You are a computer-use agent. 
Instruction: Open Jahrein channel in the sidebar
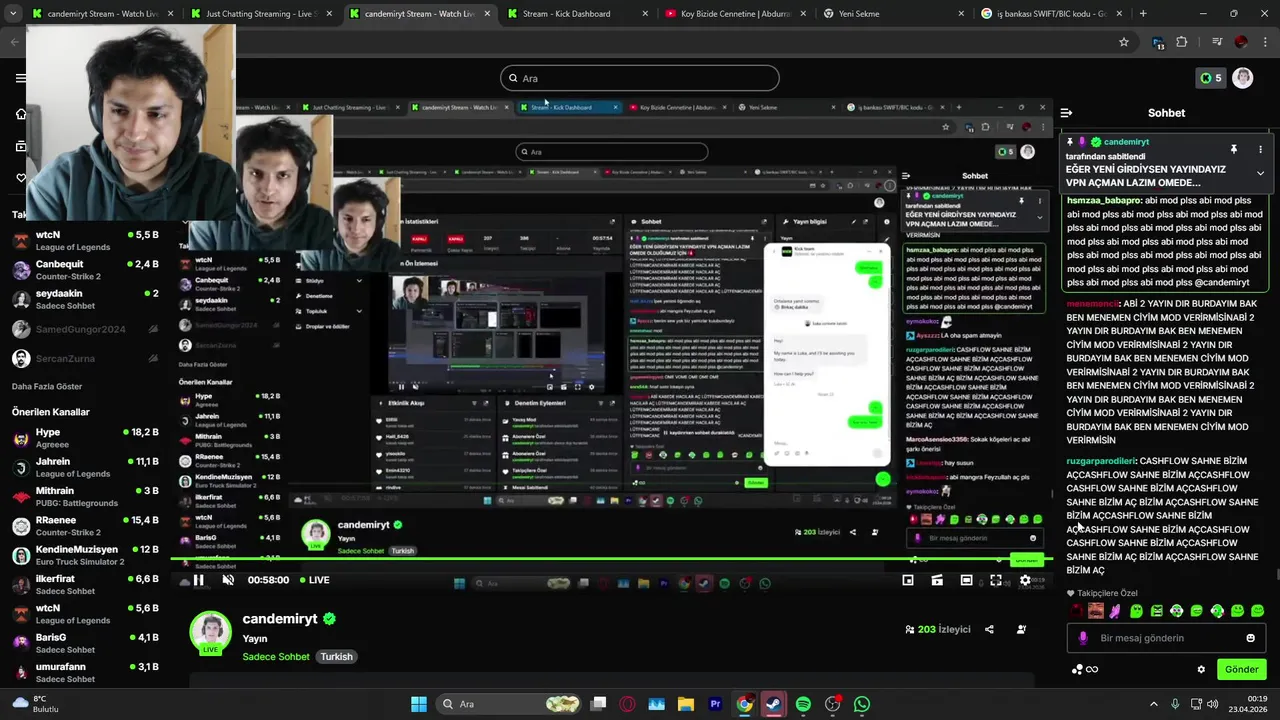pyautogui.click(x=85, y=467)
